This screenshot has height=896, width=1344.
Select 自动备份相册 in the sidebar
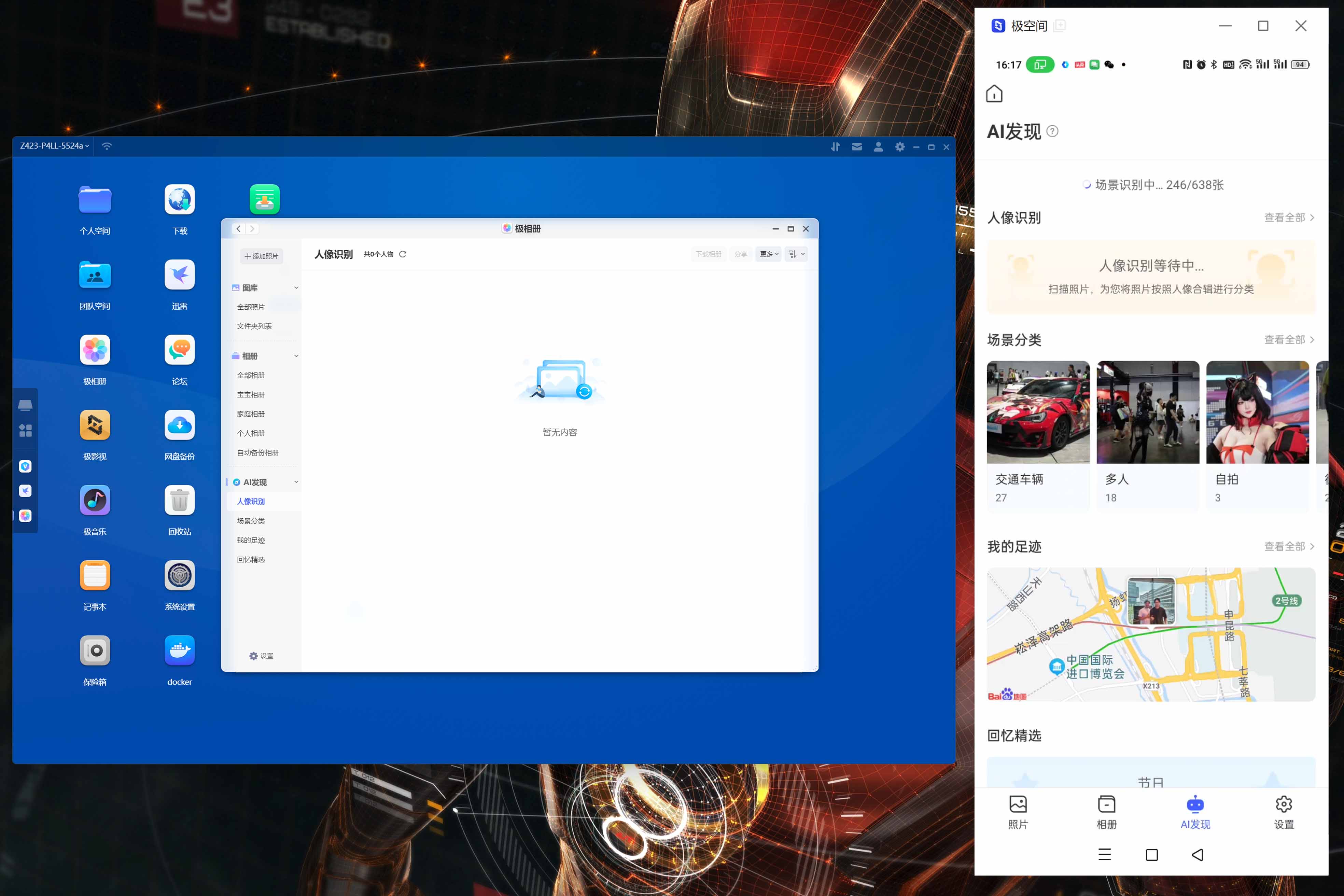[x=258, y=452]
